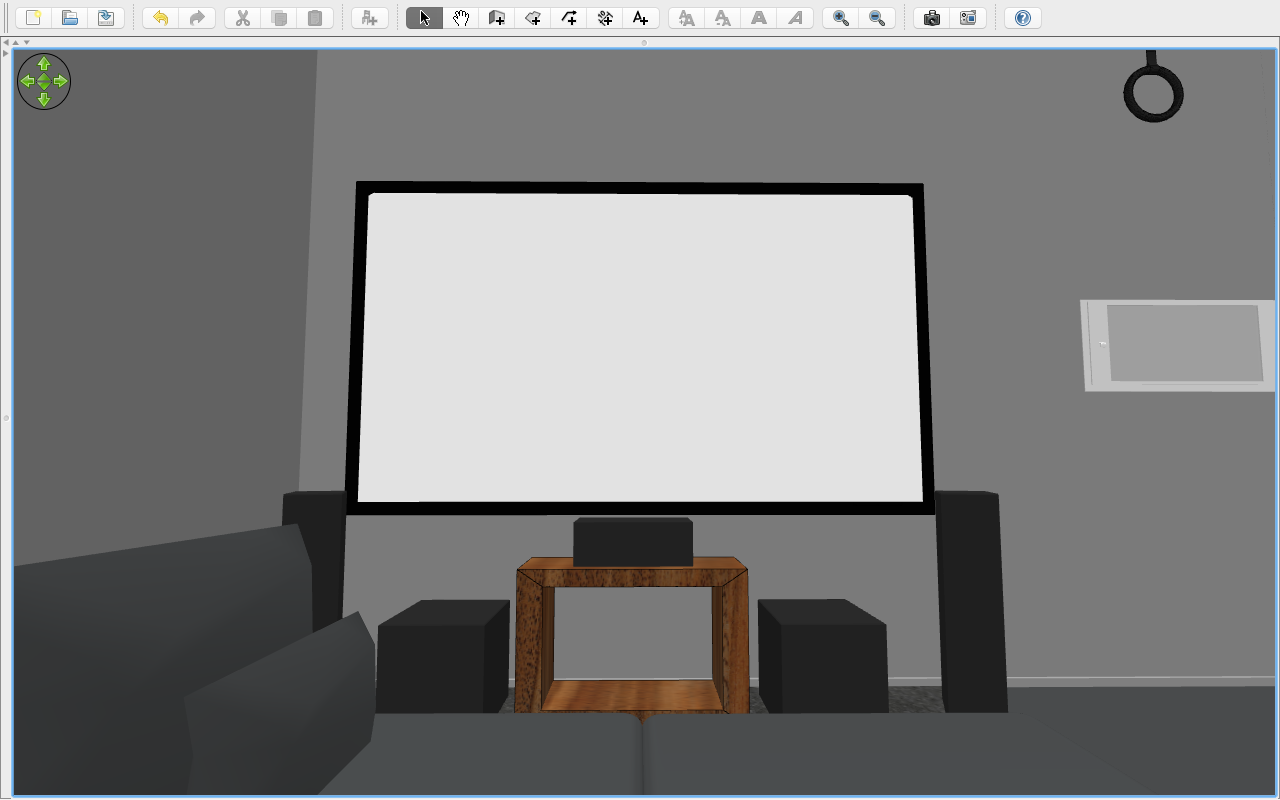Create a 3D video
The width and height of the screenshot is (1280, 800).
pos(968,18)
